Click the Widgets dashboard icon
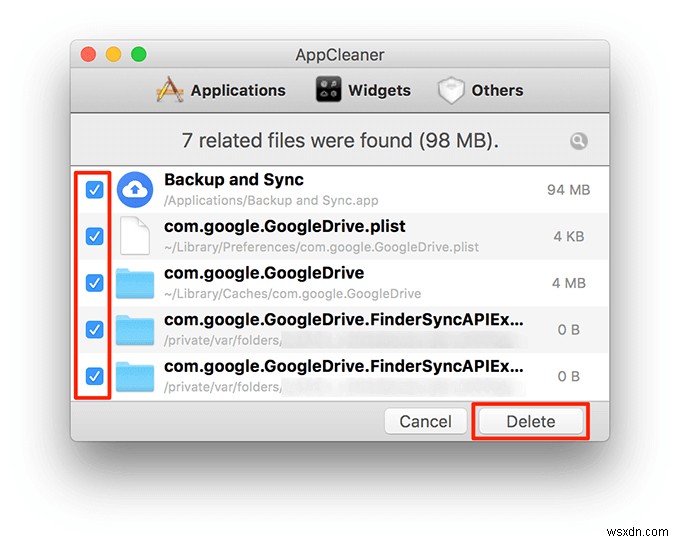Viewport: 680px width, 542px height. pos(328,89)
